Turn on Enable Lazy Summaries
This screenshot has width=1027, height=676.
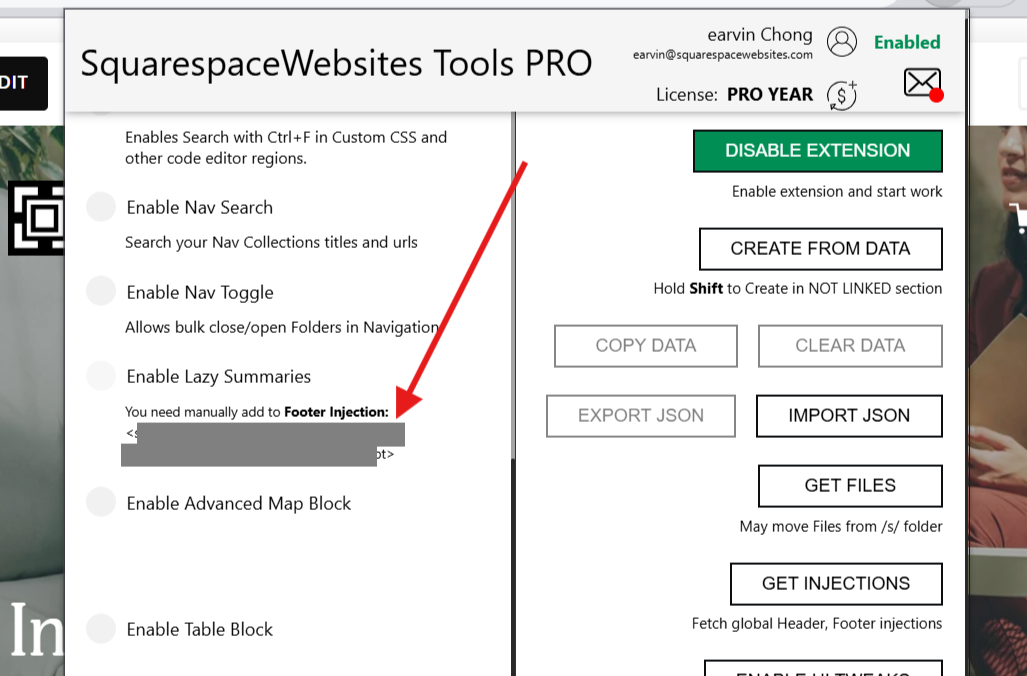pos(101,376)
